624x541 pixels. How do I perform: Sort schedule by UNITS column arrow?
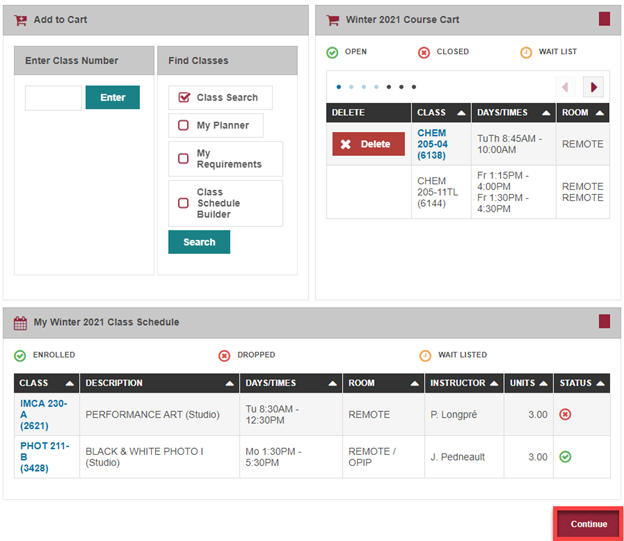(543, 383)
